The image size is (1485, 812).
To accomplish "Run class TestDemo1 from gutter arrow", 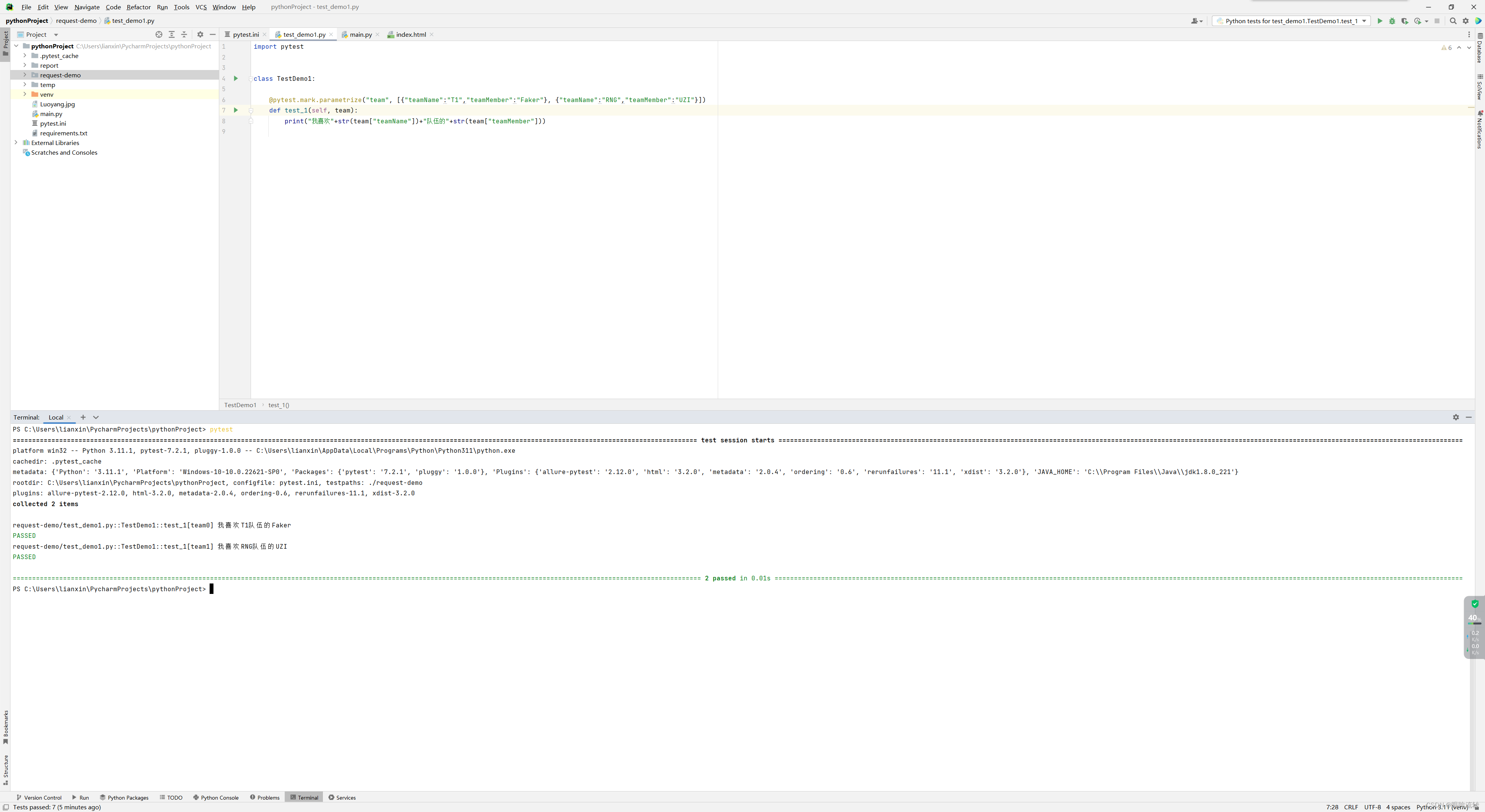I will click(236, 78).
